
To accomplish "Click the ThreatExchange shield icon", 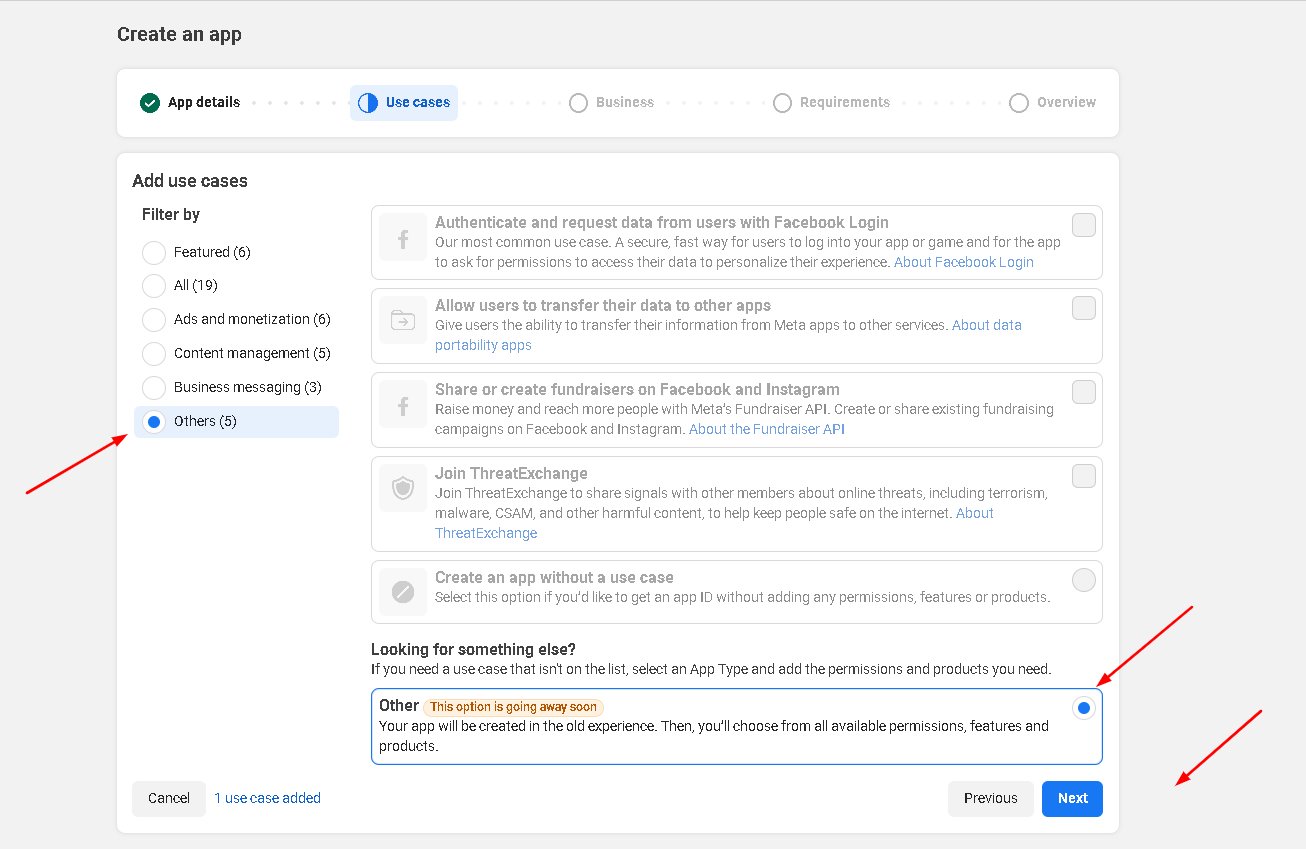I will 403,489.
